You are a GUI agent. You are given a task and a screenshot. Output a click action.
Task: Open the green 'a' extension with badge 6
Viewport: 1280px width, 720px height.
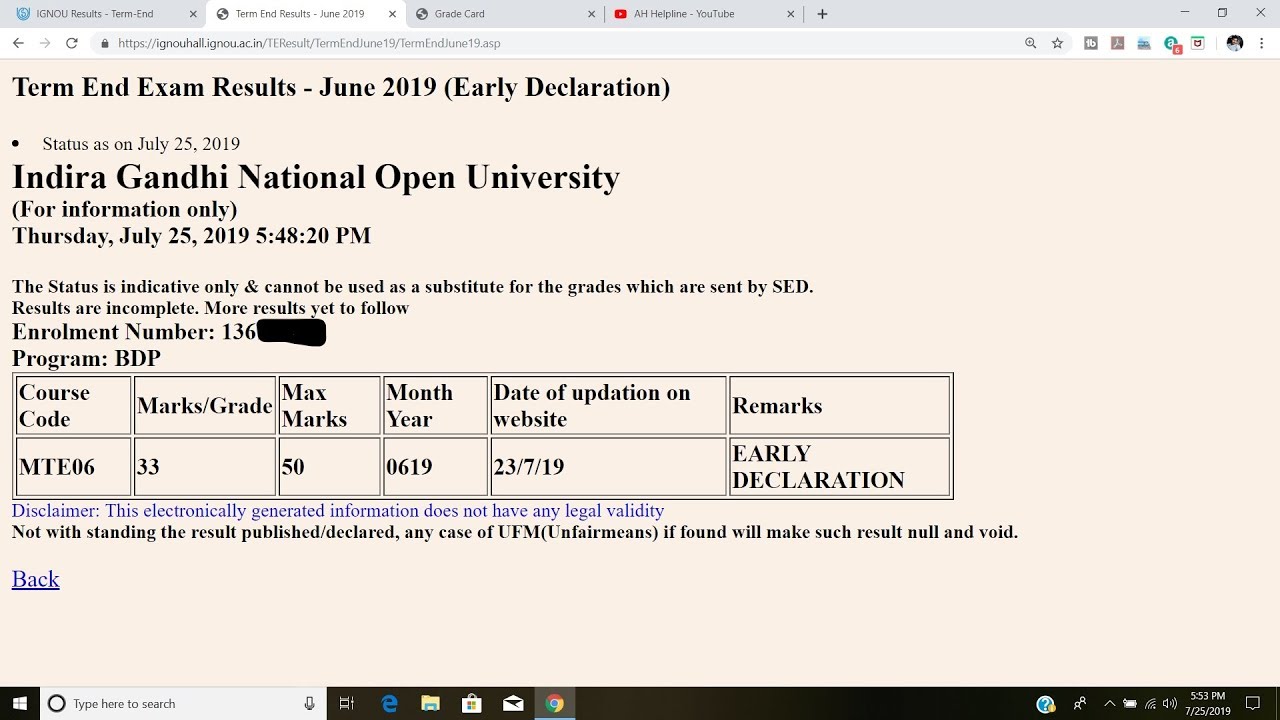1172,44
